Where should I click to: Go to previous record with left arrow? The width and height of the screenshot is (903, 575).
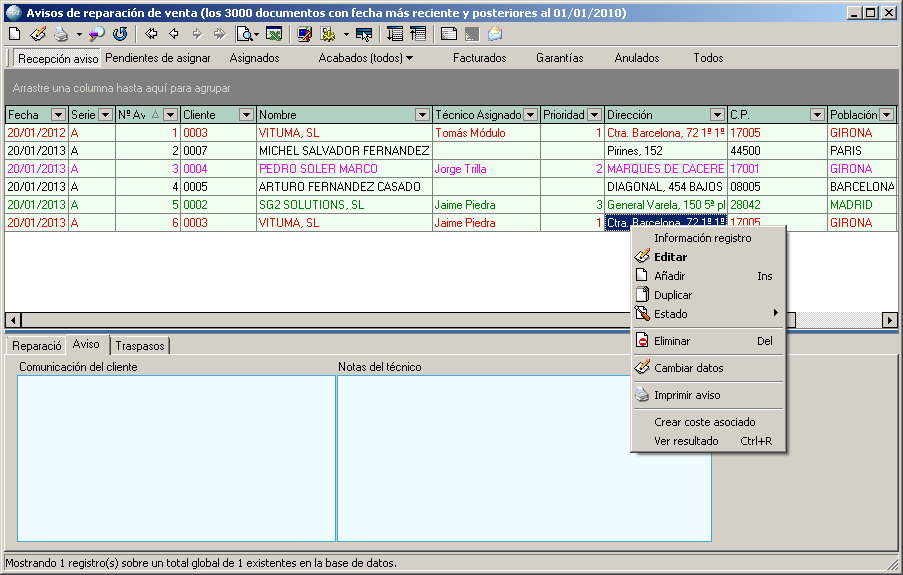(174, 34)
